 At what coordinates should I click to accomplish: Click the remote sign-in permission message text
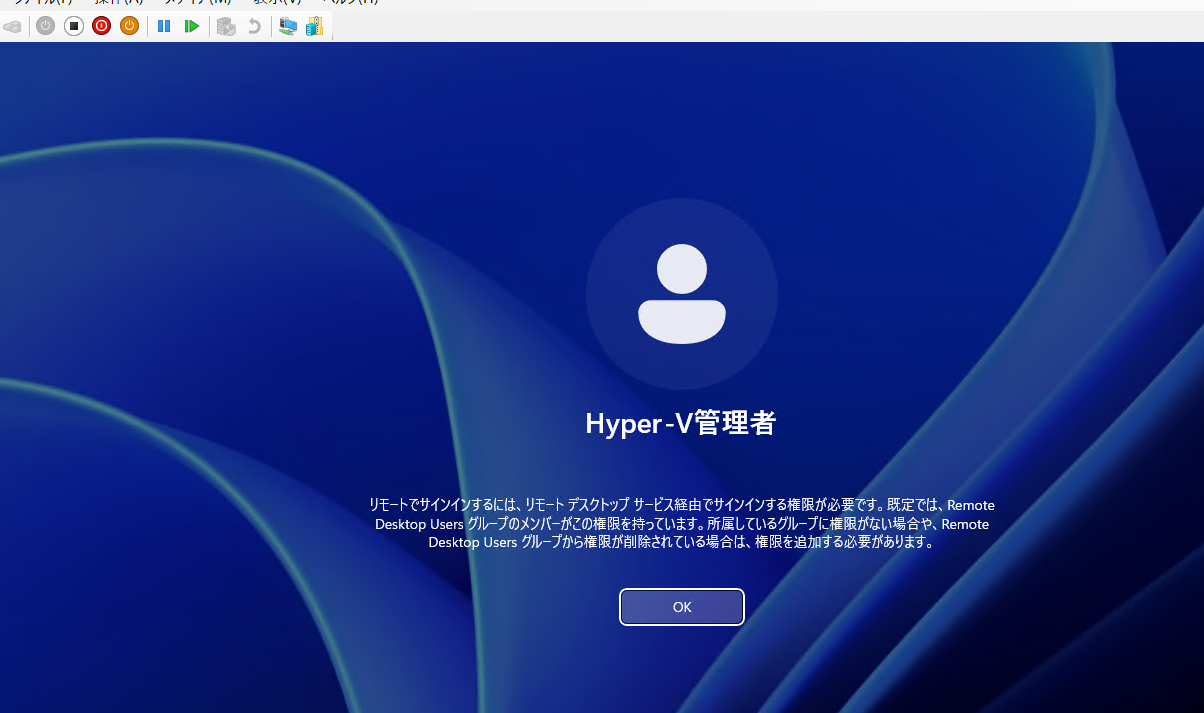point(682,524)
